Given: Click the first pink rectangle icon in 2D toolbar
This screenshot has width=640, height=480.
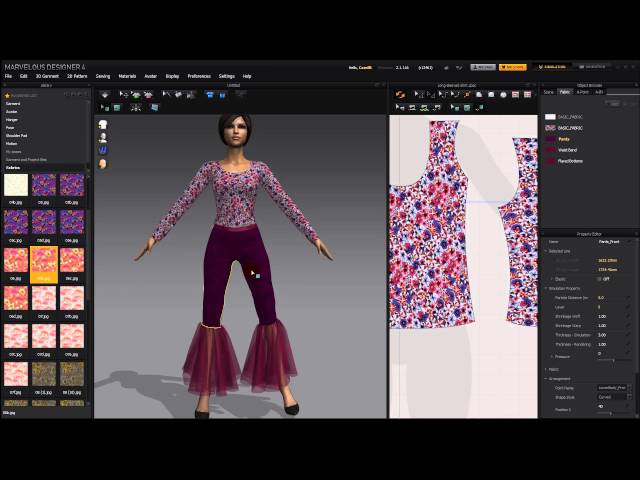Looking at the screenshot, I should pyautogui.click(x=516, y=95).
